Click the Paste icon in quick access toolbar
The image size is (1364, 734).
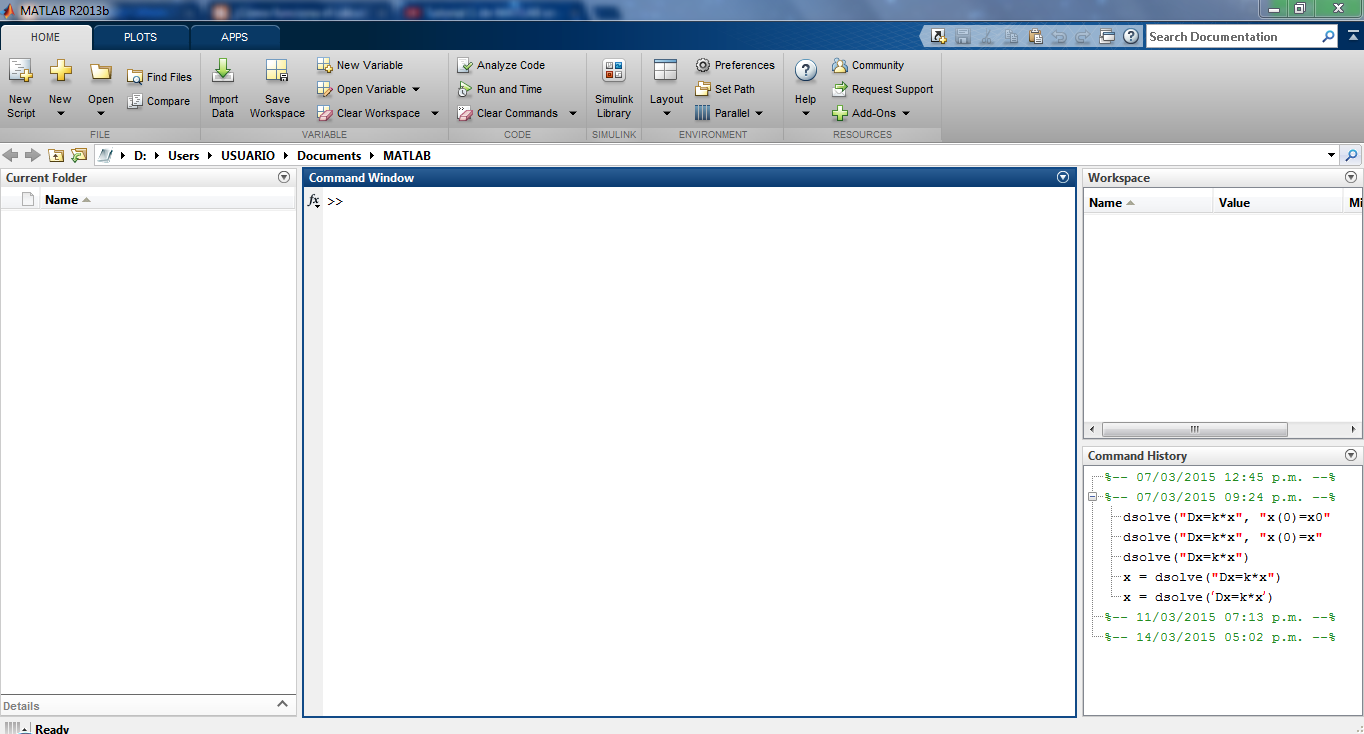point(1036,36)
